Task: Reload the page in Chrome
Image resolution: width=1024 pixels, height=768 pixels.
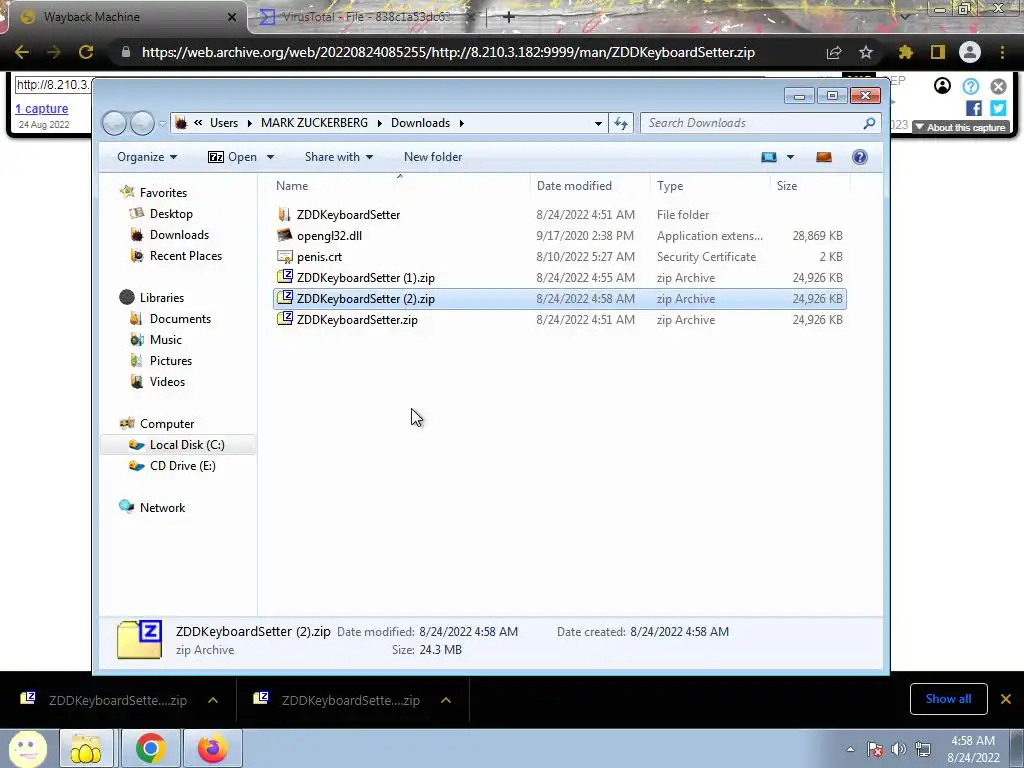Action: [x=86, y=52]
